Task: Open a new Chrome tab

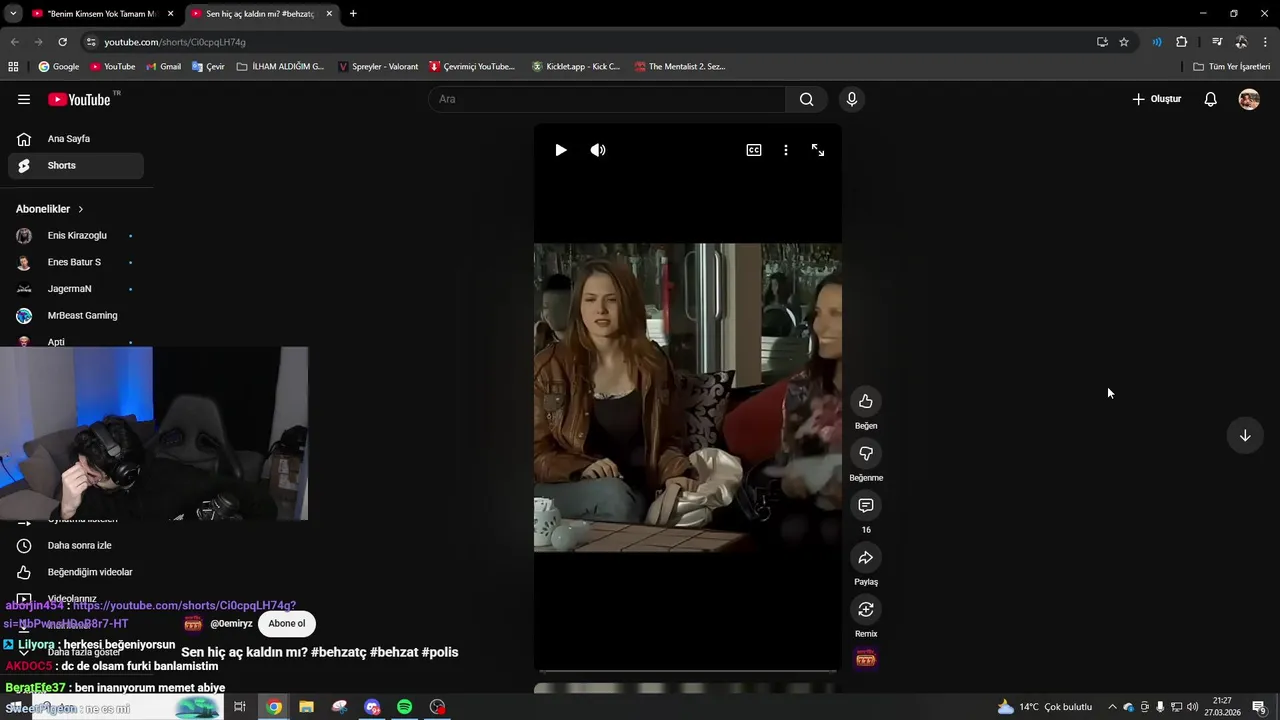Action: [353, 14]
